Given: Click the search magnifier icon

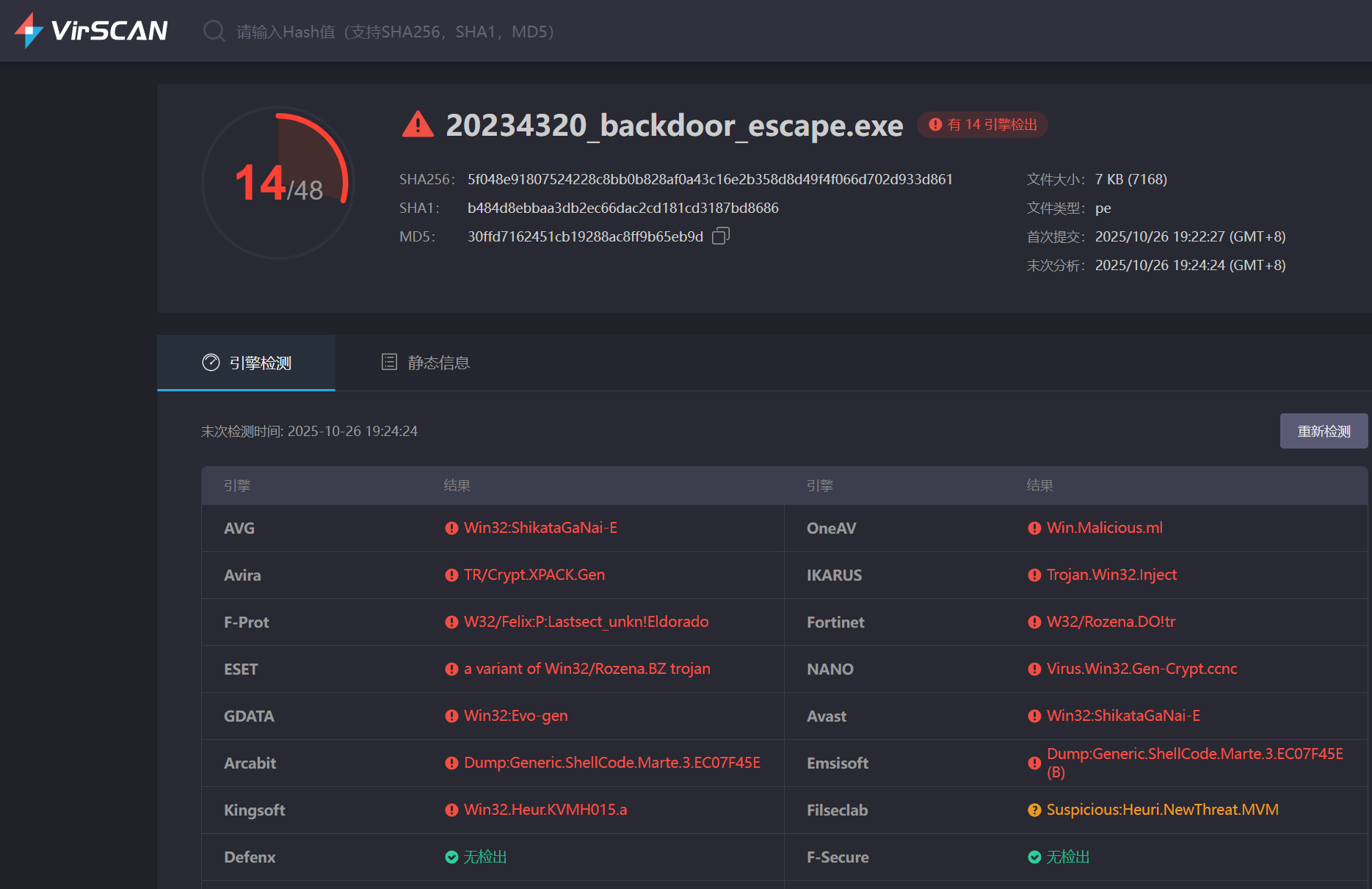Looking at the screenshot, I should click(x=214, y=31).
